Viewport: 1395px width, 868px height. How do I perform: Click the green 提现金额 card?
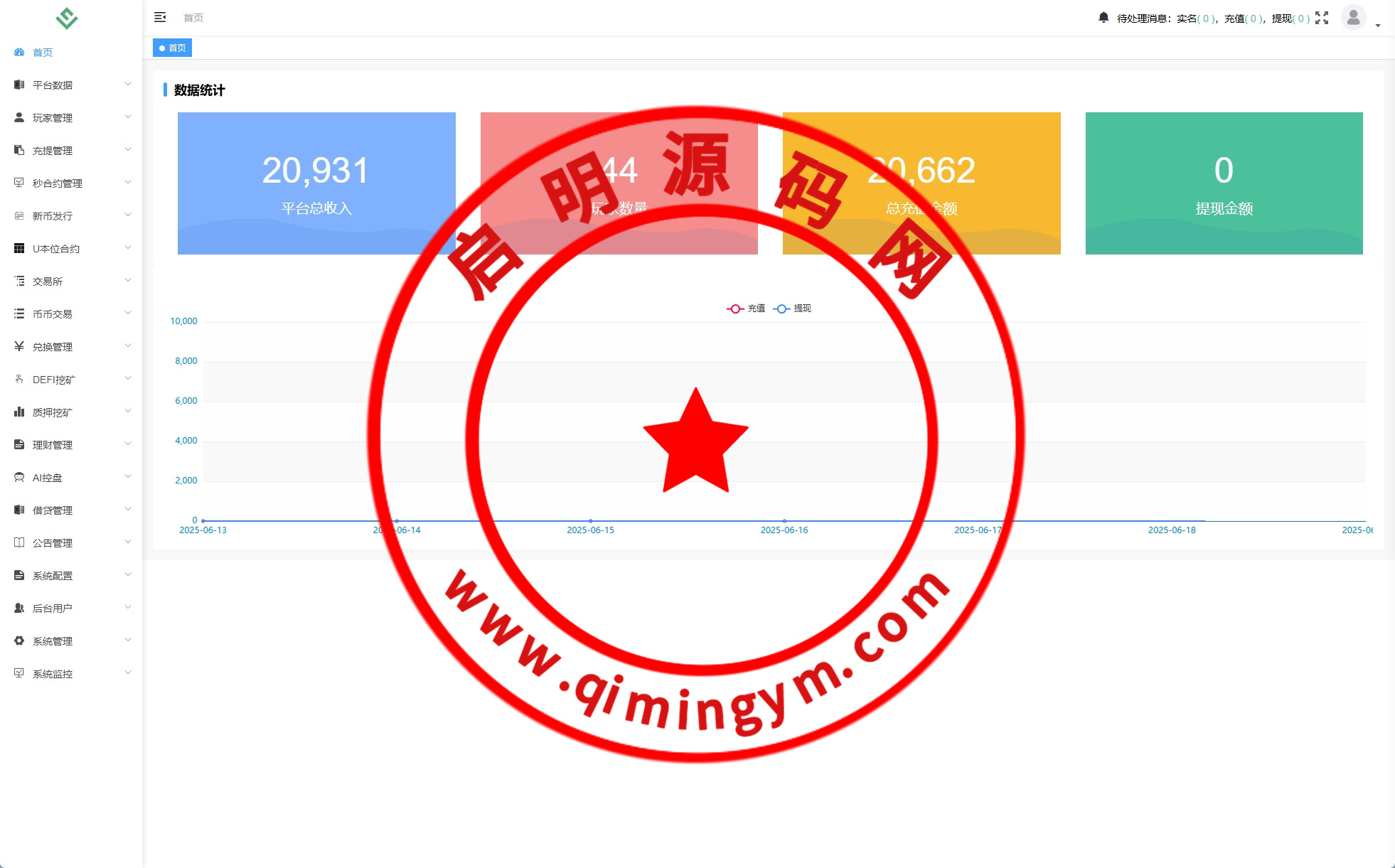[x=1224, y=183]
